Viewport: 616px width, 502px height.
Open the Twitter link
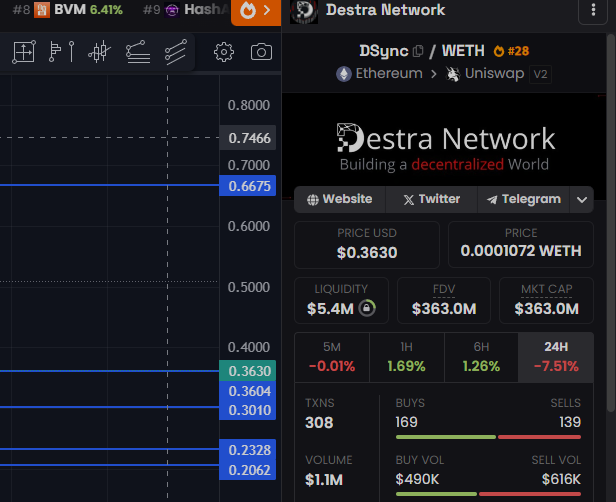click(x=431, y=199)
